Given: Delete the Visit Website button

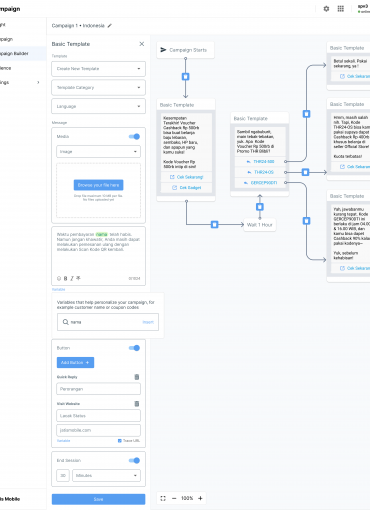Looking at the screenshot, I should pos(137,404).
